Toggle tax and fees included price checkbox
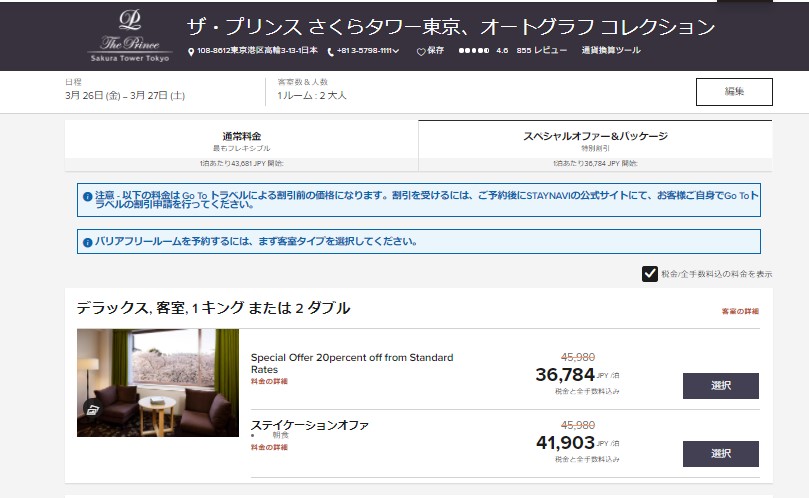 (650, 274)
